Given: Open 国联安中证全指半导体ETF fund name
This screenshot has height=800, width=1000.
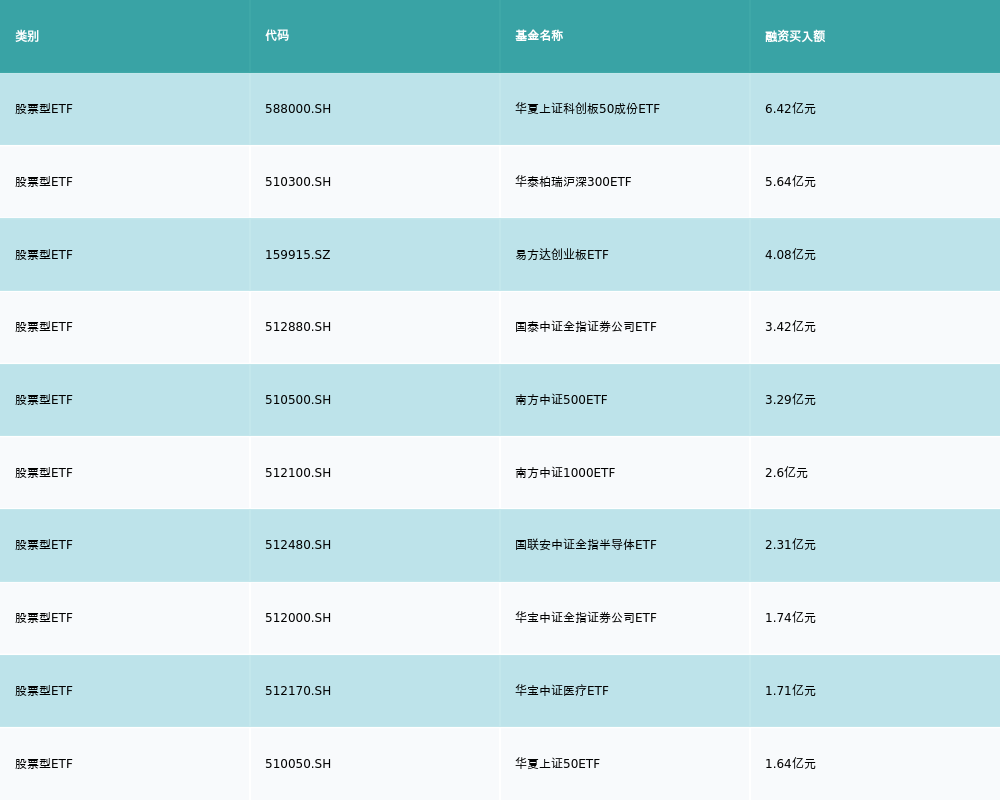Looking at the screenshot, I should click(x=585, y=545).
